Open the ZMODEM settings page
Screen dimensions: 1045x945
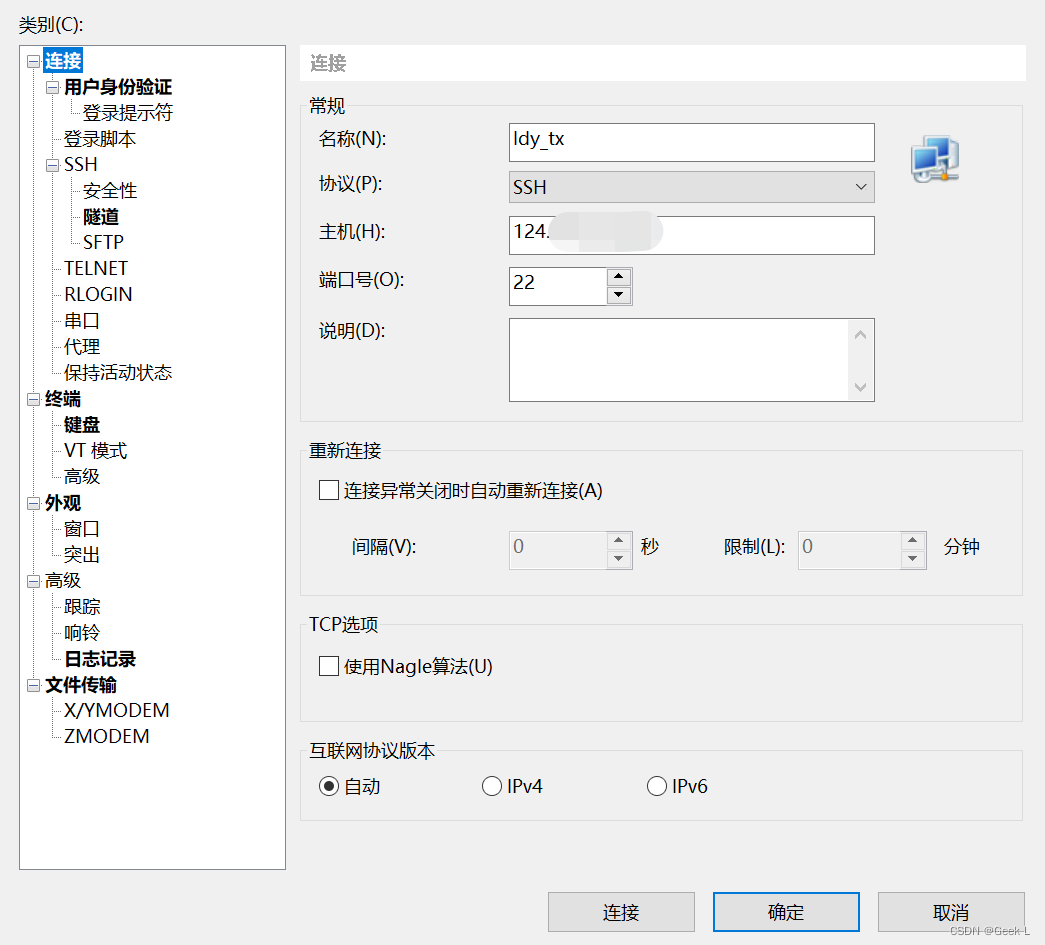tap(105, 736)
